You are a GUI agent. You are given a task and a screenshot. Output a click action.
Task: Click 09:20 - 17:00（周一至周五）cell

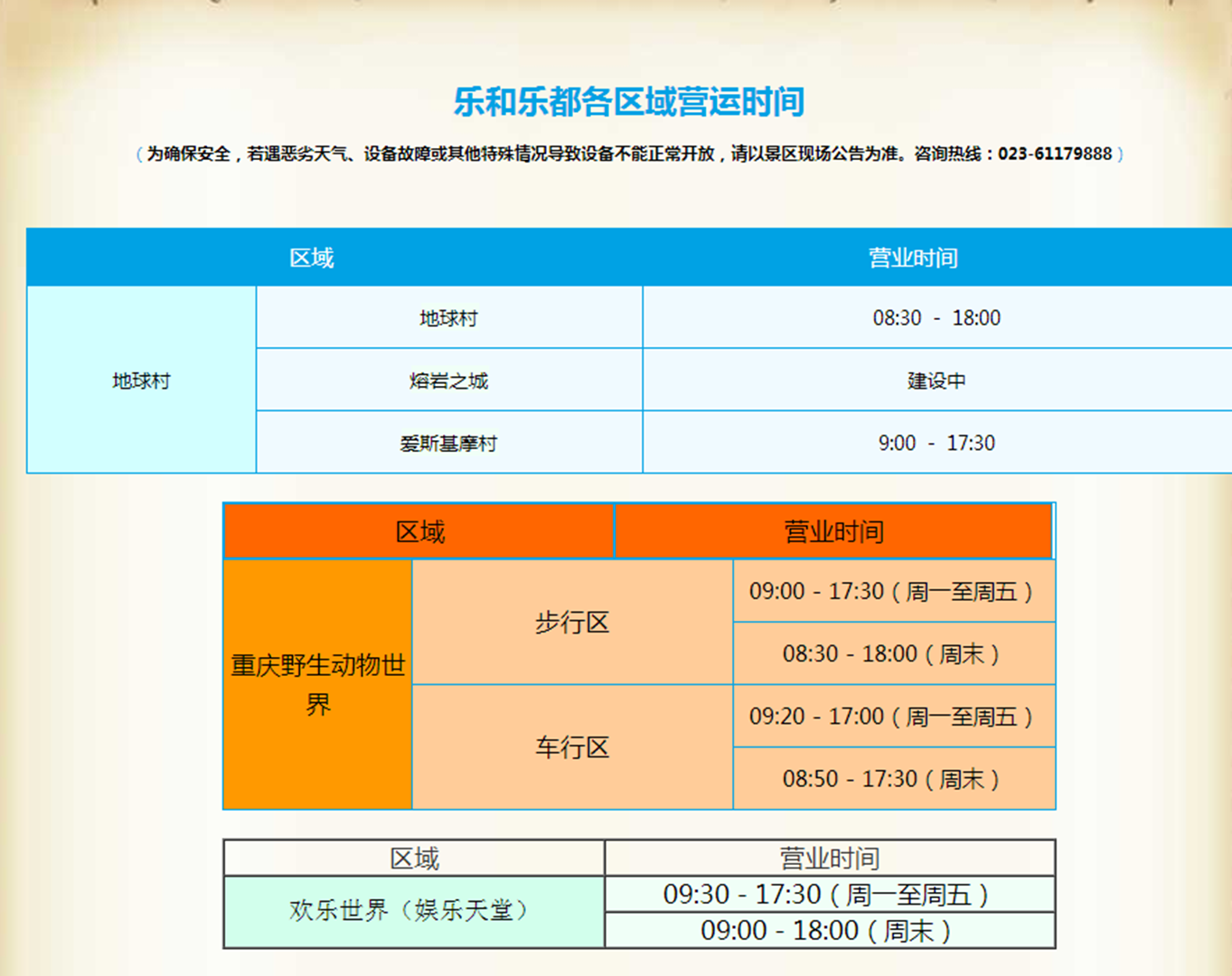point(894,716)
